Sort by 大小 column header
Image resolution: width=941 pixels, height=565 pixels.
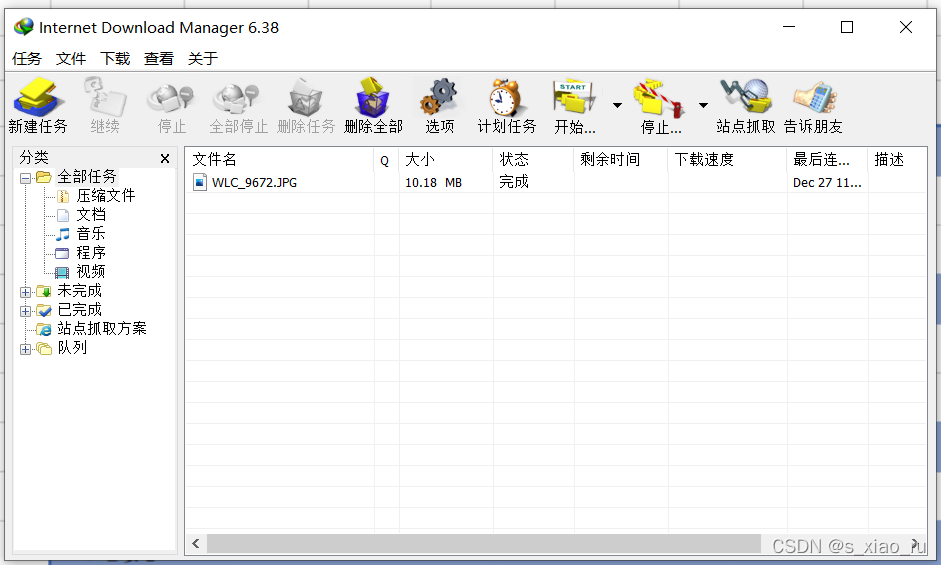click(446, 160)
